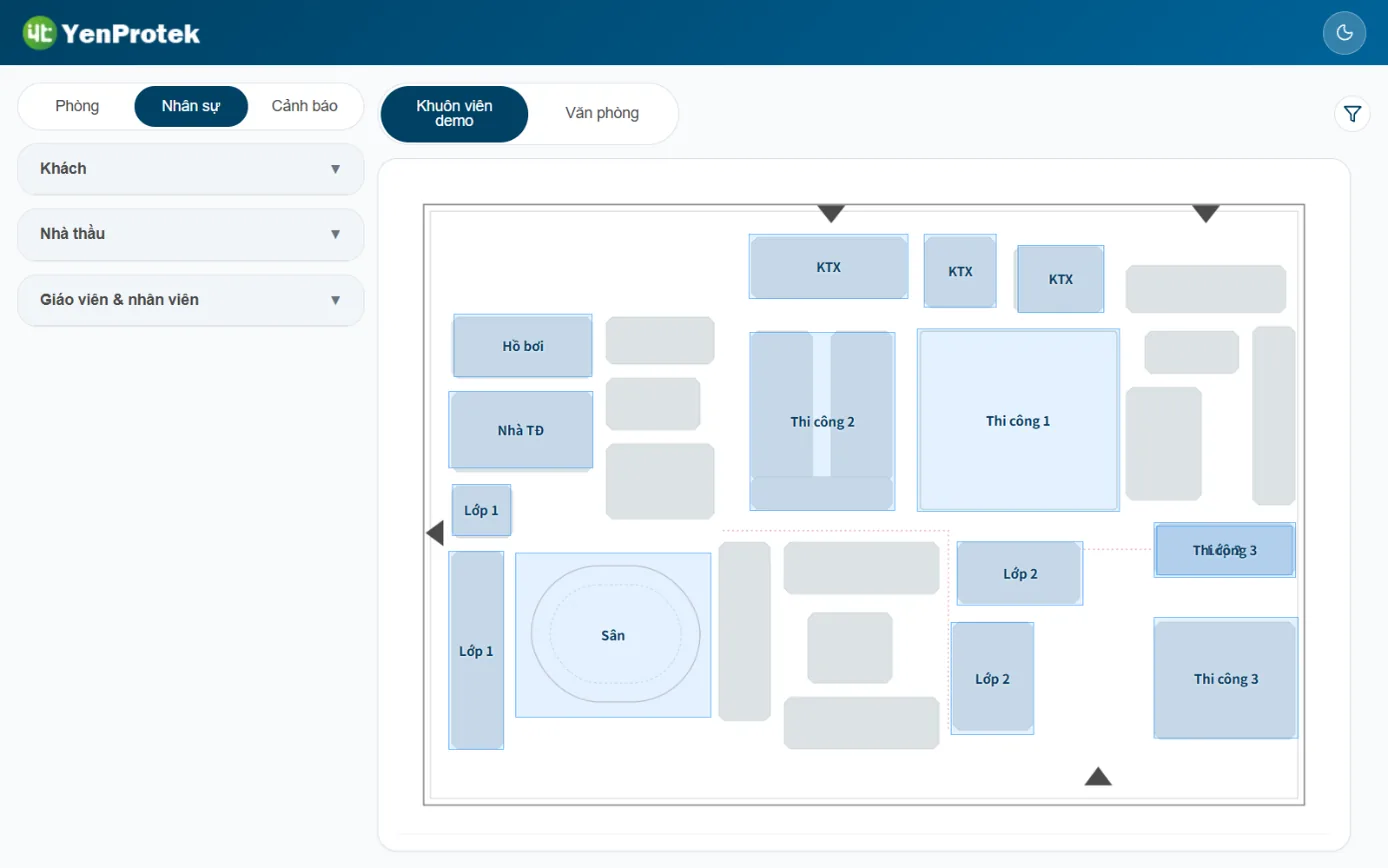Image resolution: width=1388 pixels, height=868 pixels.
Task: Toggle dark mode with the moon icon
Action: [x=1344, y=33]
